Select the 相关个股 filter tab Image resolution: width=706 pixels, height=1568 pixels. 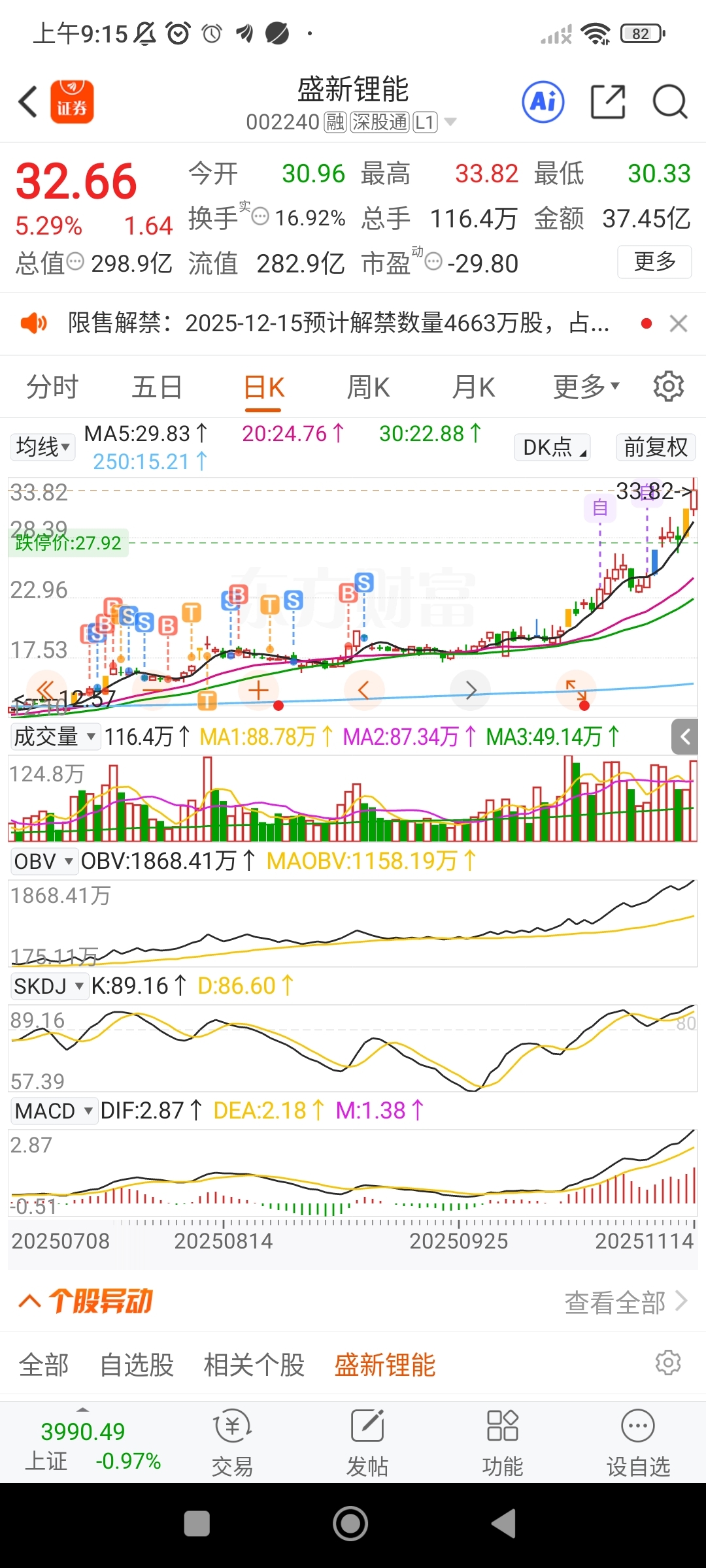coord(254,1365)
